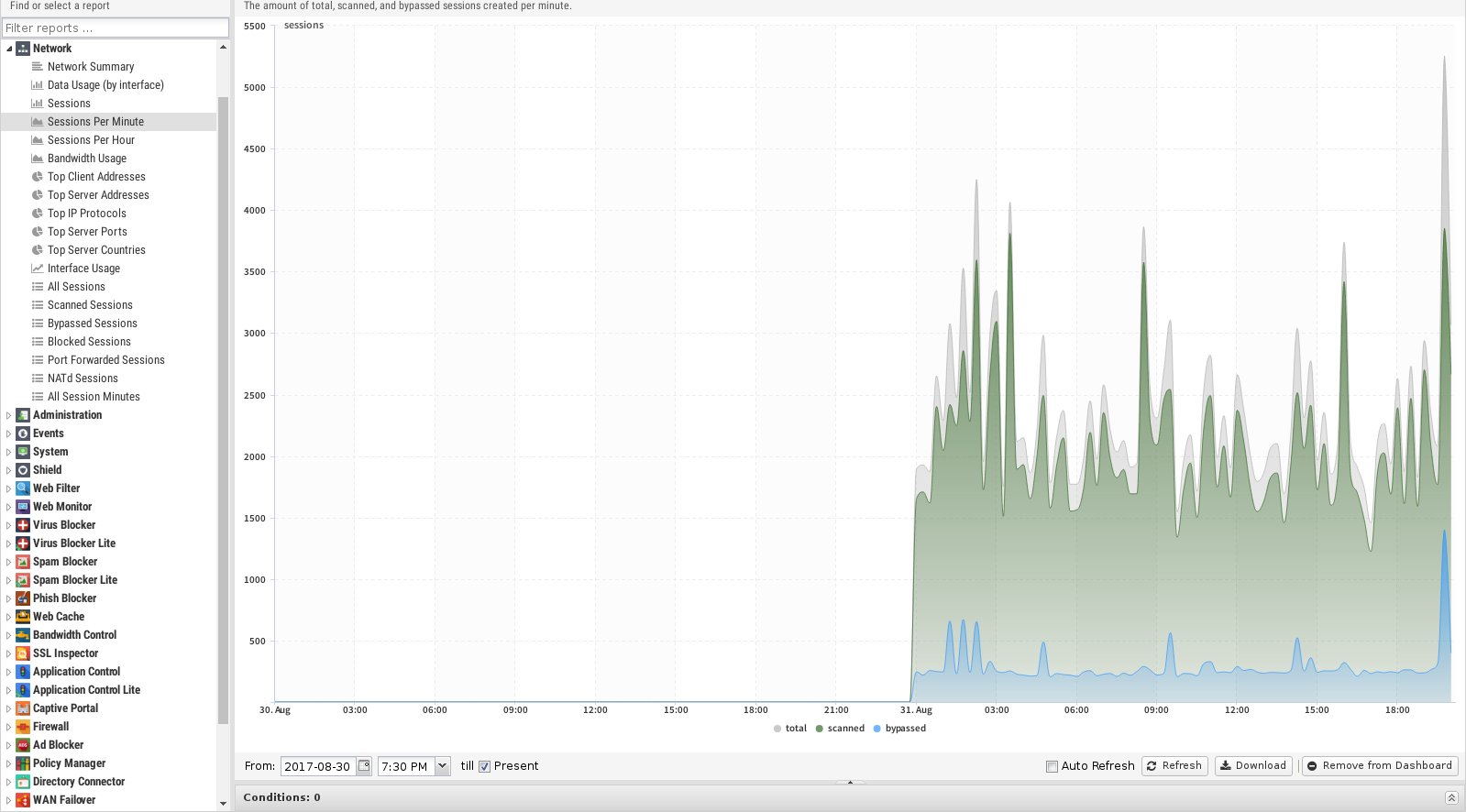Click the Virus Blocker icon in tree
This screenshot has height=812, width=1466.
pos(23,525)
